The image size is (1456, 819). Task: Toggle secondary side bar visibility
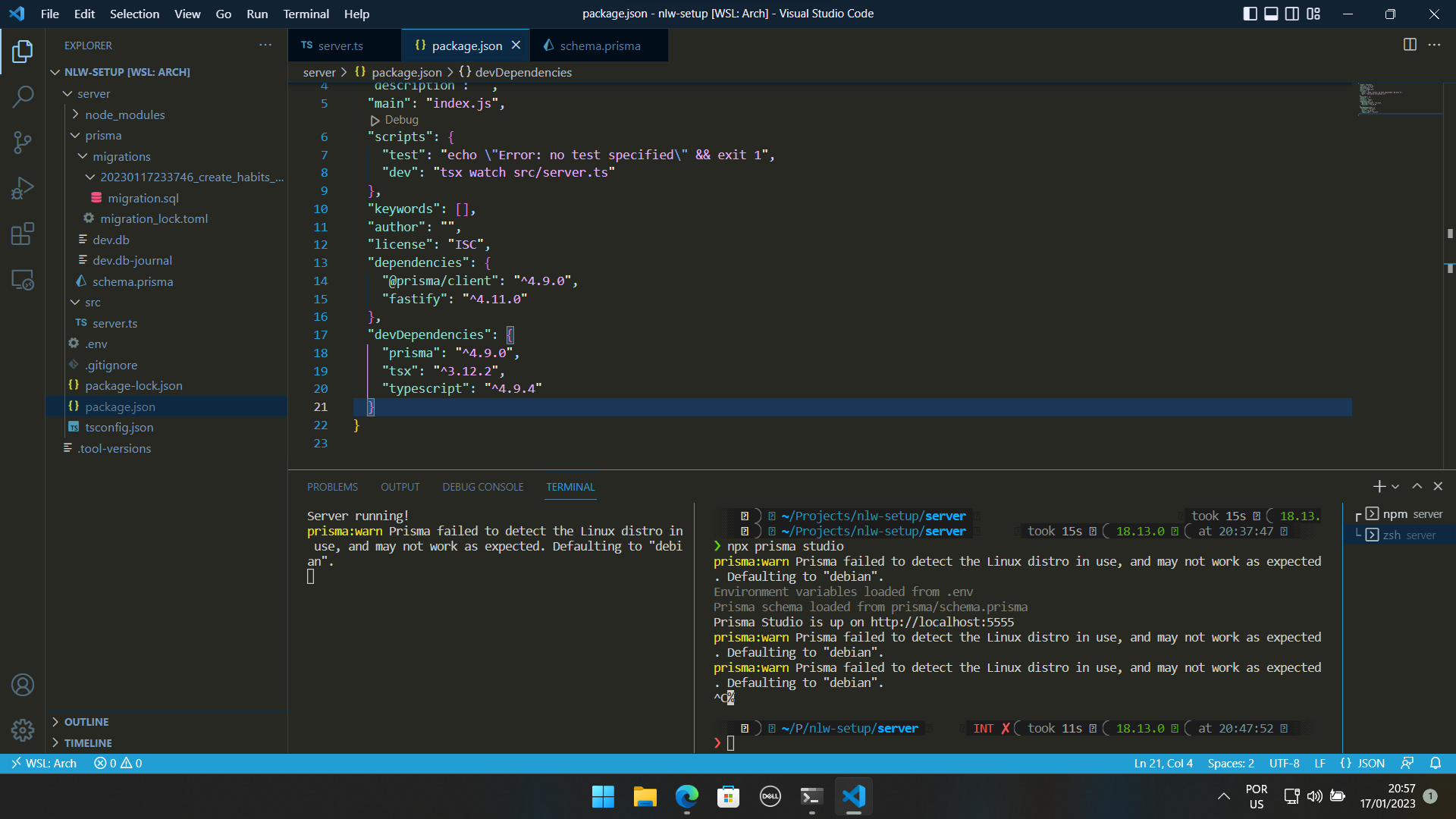point(1292,14)
